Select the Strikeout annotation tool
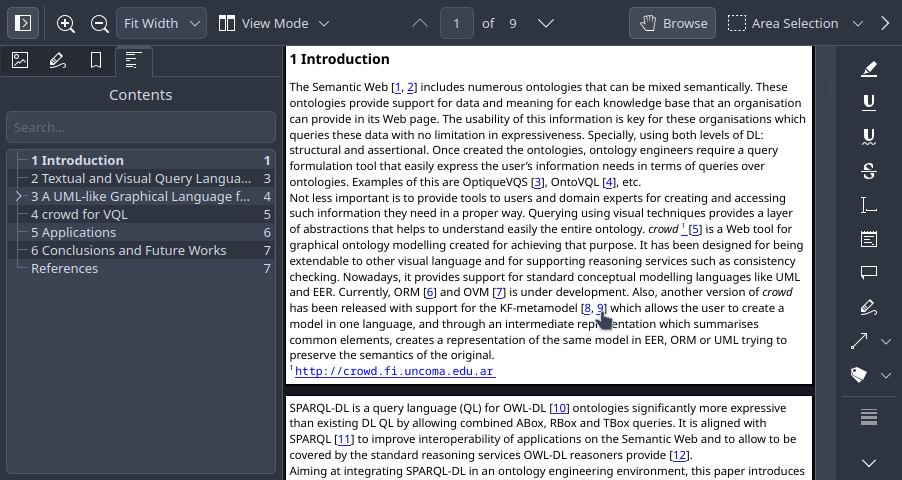This screenshot has width=902, height=480. coord(869,170)
